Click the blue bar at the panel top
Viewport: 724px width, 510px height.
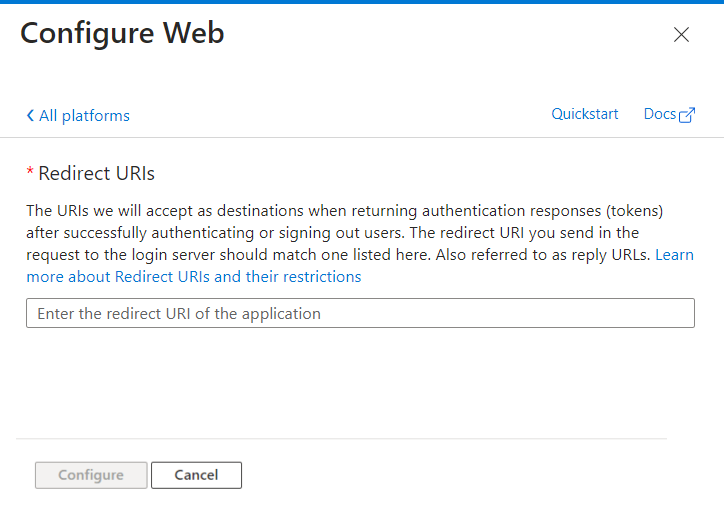(362, 2)
